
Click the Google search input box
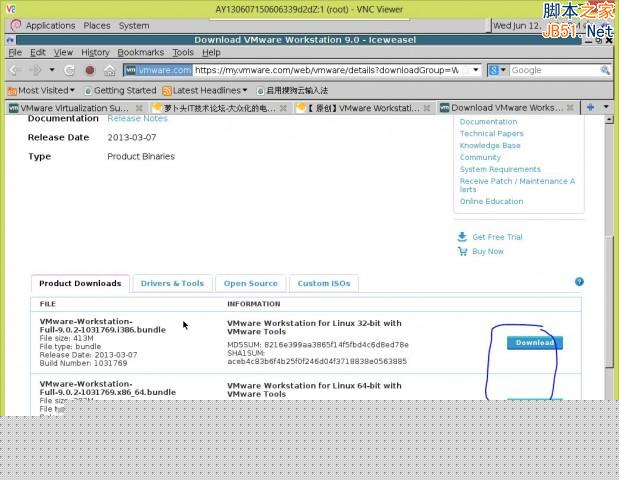click(x=554, y=70)
